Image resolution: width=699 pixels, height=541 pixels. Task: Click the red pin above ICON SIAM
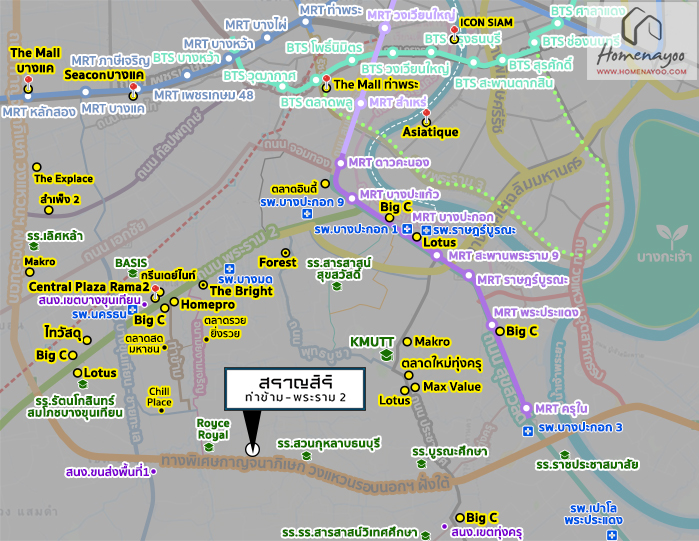click(454, 31)
